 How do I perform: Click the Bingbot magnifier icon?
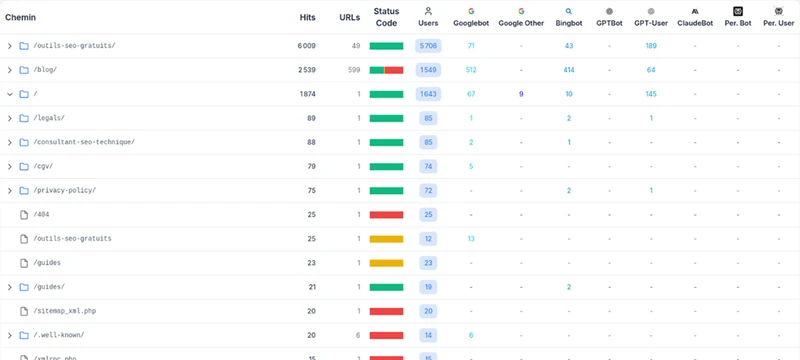(x=569, y=11)
